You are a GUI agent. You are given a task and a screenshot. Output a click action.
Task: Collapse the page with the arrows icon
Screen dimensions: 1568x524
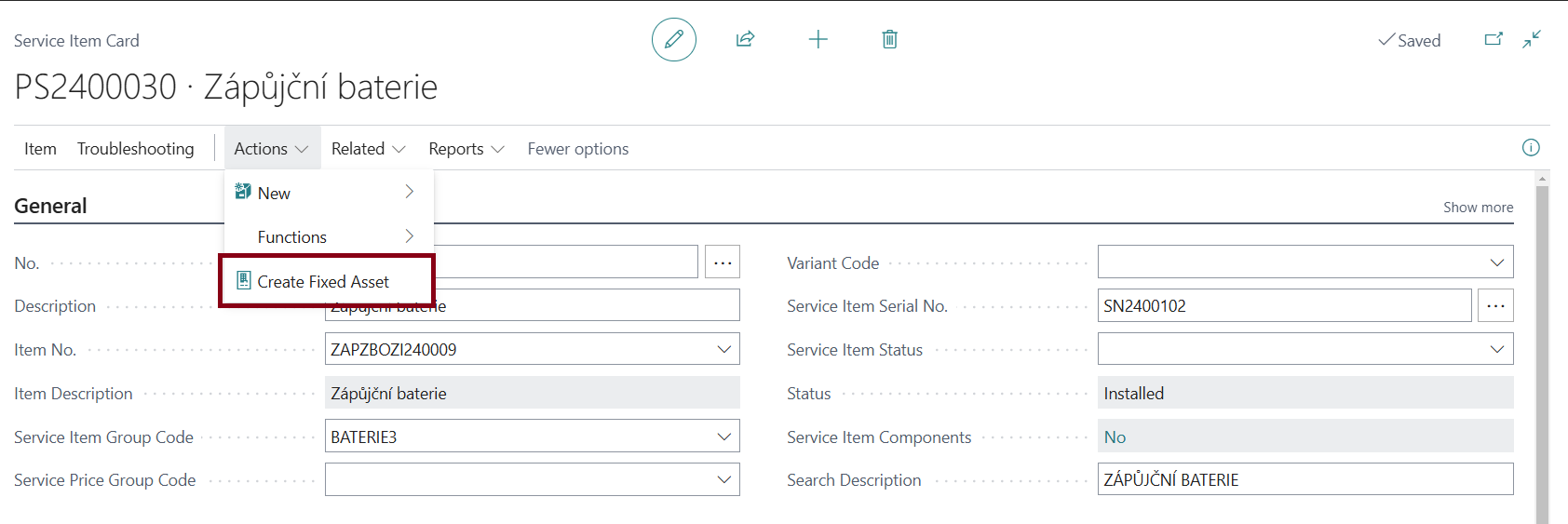[1532, 39]
